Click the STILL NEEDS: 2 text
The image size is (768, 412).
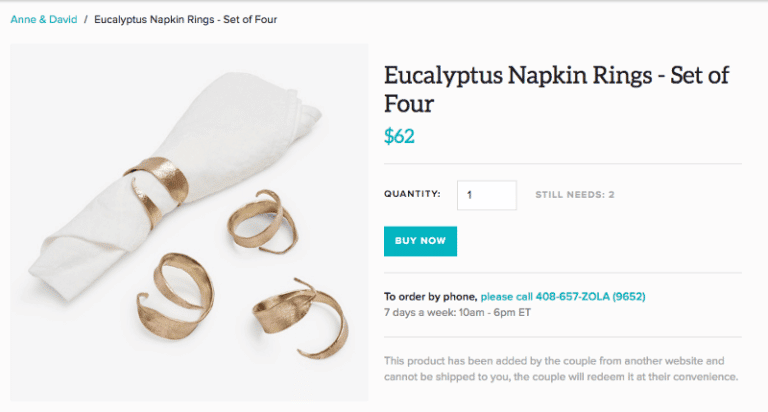coord(574,194)
